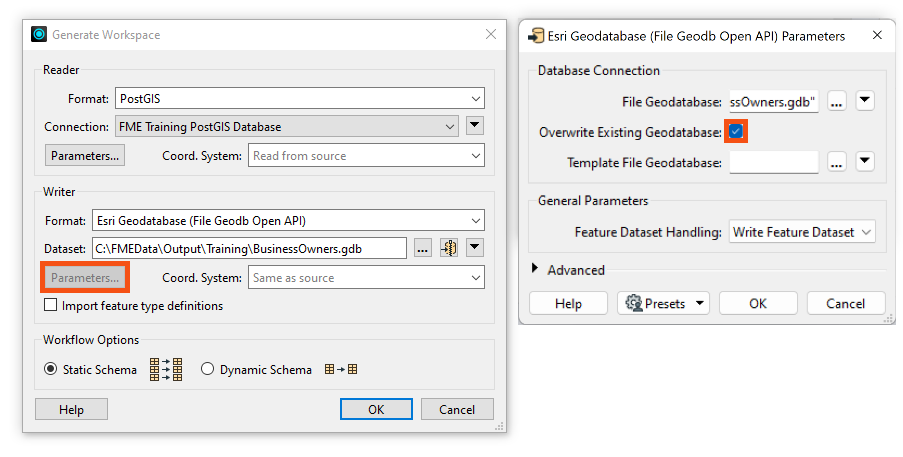Open Writer Parameters button
The width and height of the screenshot is (903, 457).
coord(85,277)
